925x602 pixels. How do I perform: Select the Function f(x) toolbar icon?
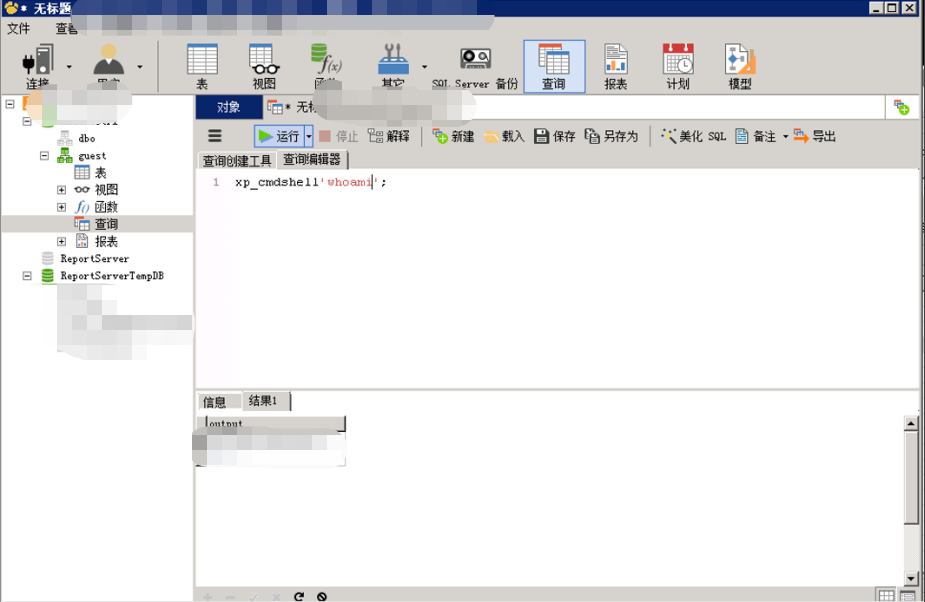pos(326,67)
